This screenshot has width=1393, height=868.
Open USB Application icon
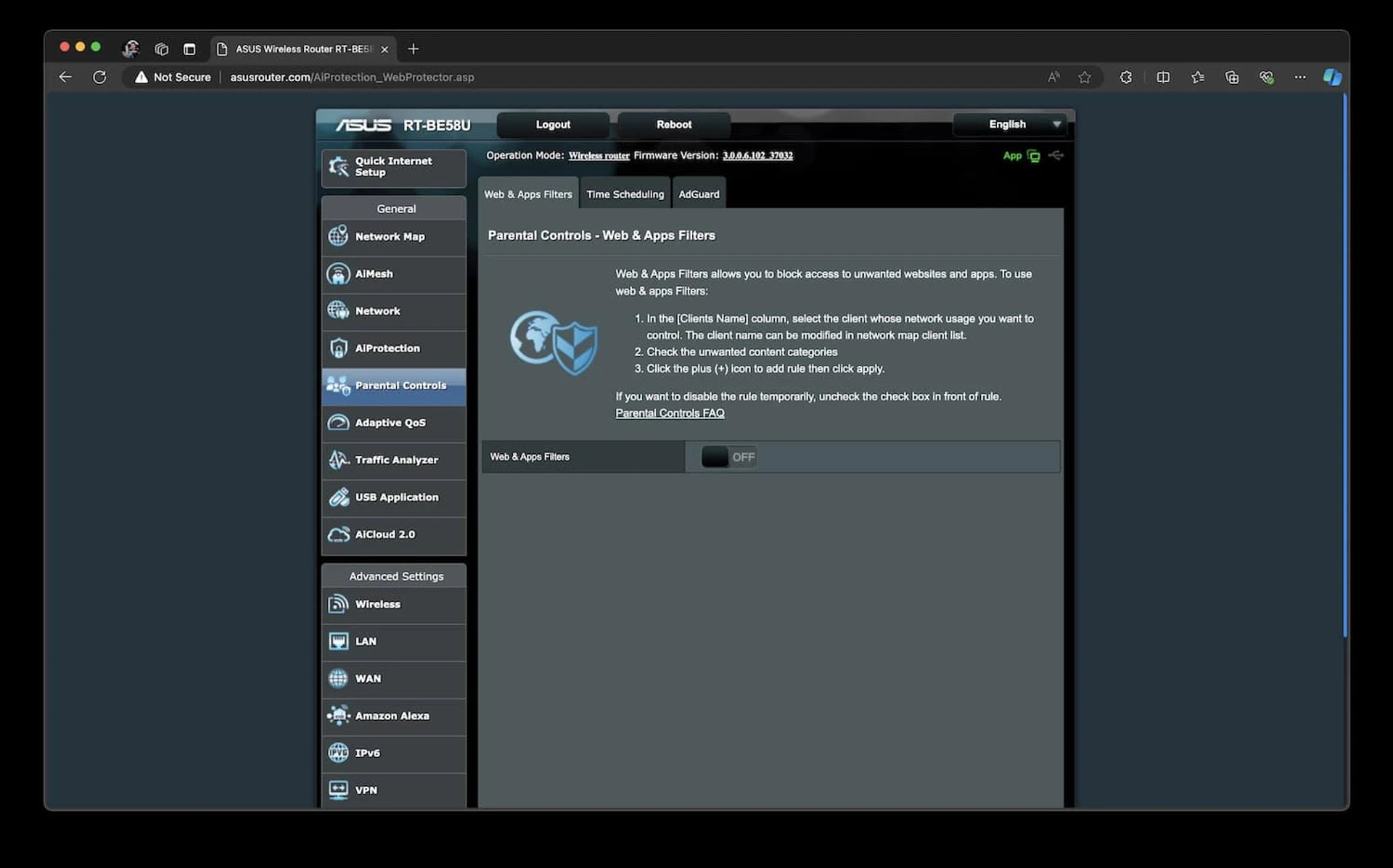tap(338, 497)
